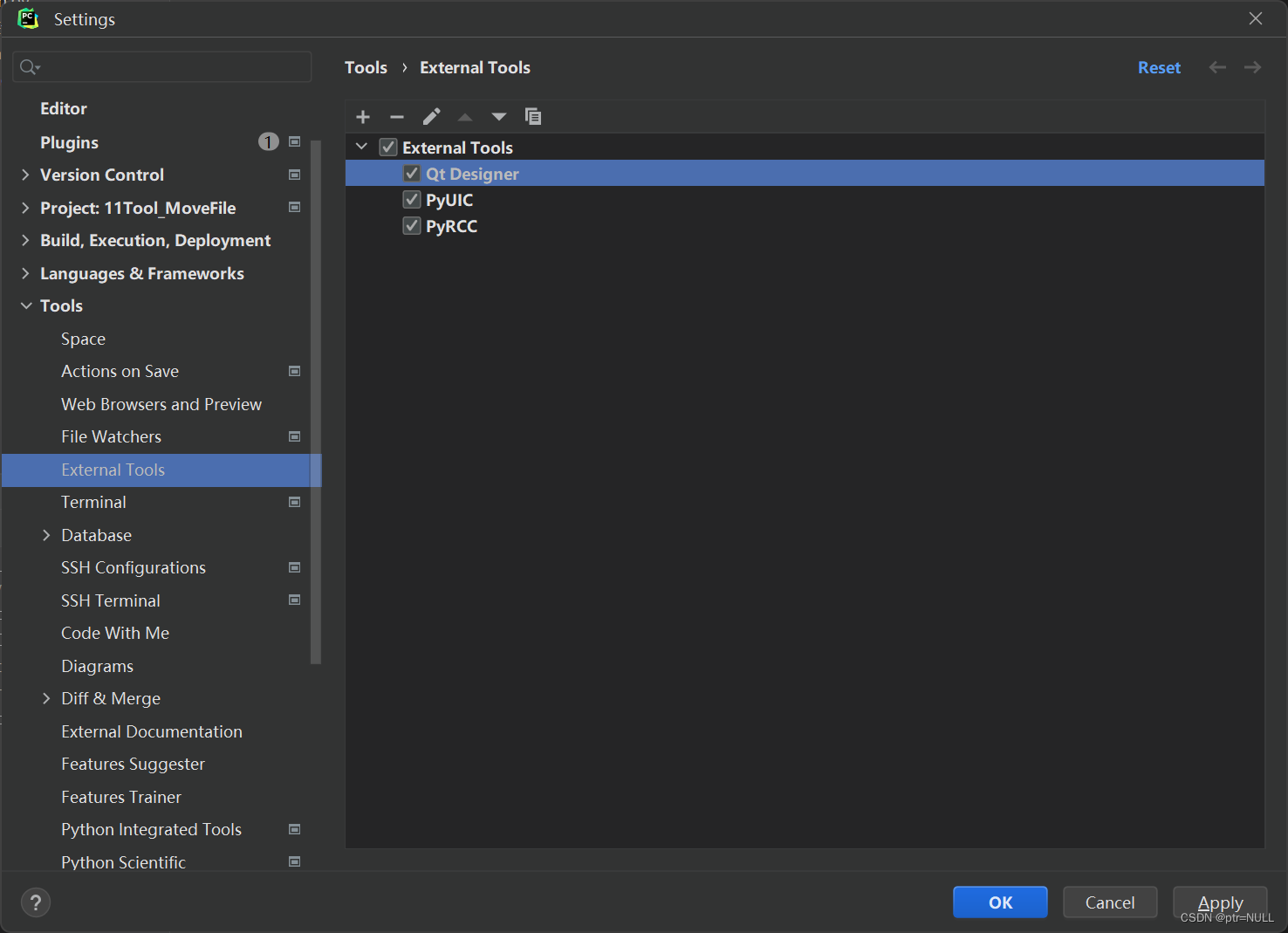Click the project-level icon beside Plugins
The width and height of the screenshot is (1288, 933).
tap(295, 141)
